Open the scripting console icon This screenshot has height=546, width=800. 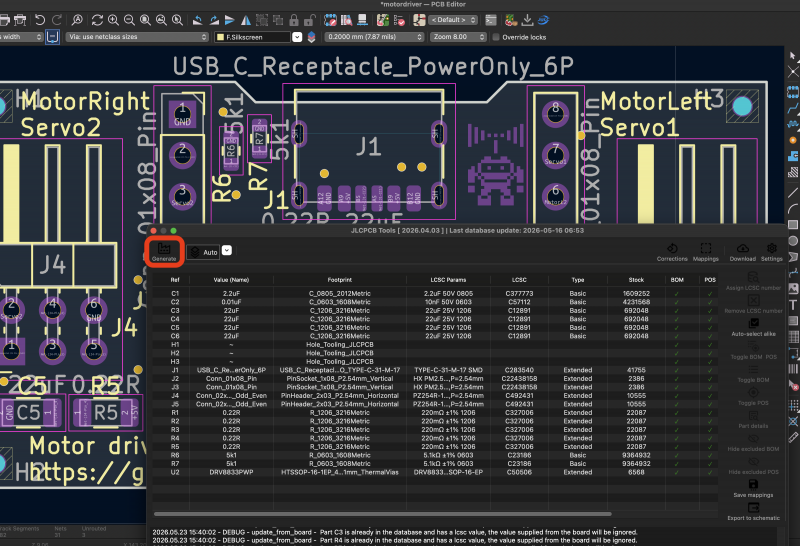coord(490,20)
